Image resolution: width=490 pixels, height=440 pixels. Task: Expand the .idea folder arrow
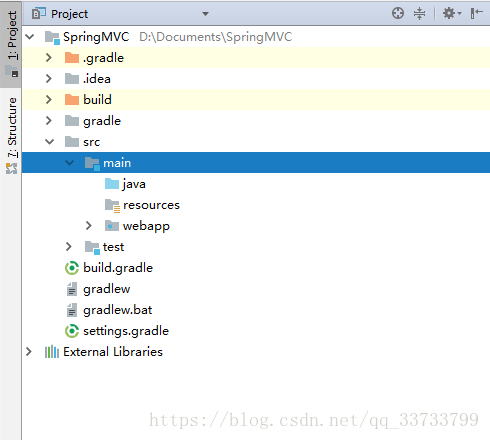pyautogui.click(x=49, y=79)
